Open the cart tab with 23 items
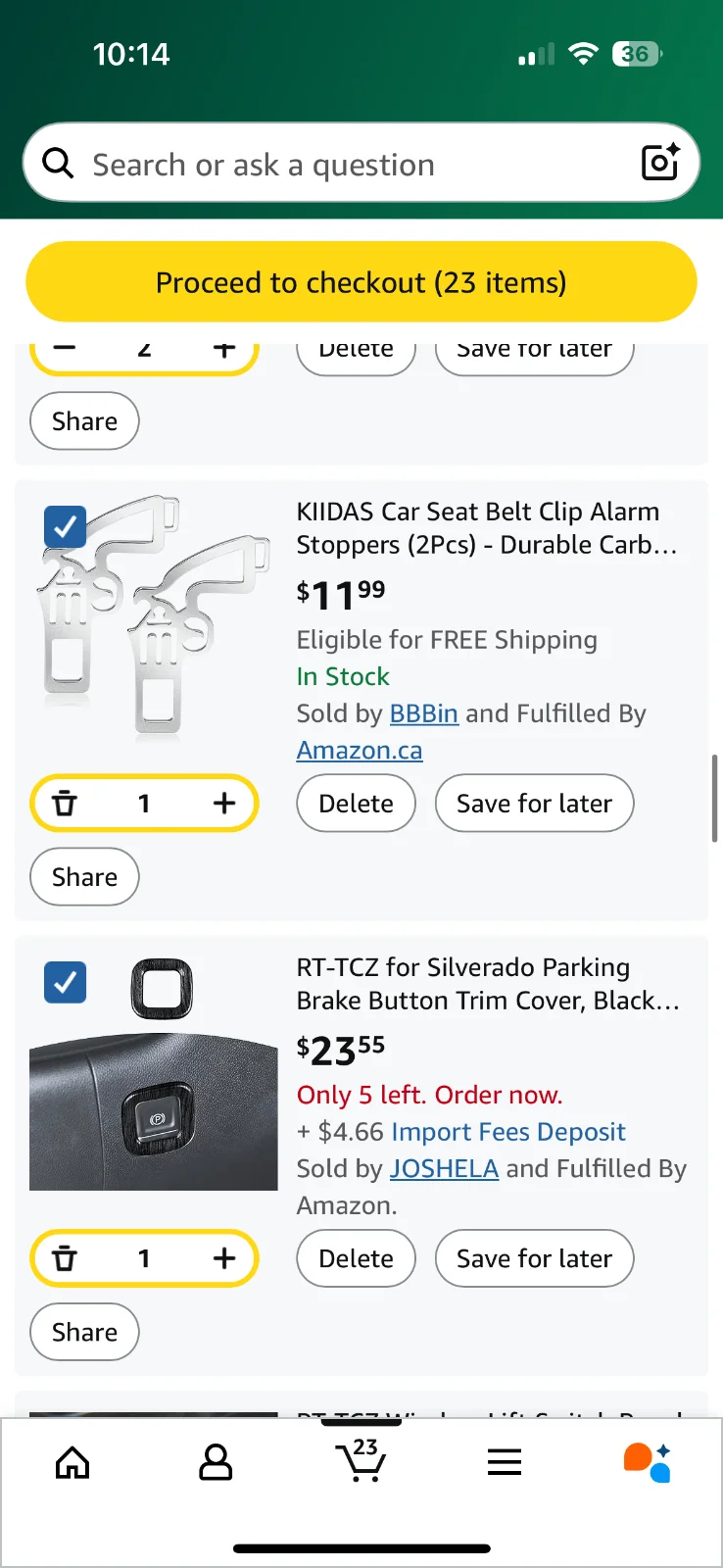This screenshot has width=723, height=1568. coord(361,1461)
